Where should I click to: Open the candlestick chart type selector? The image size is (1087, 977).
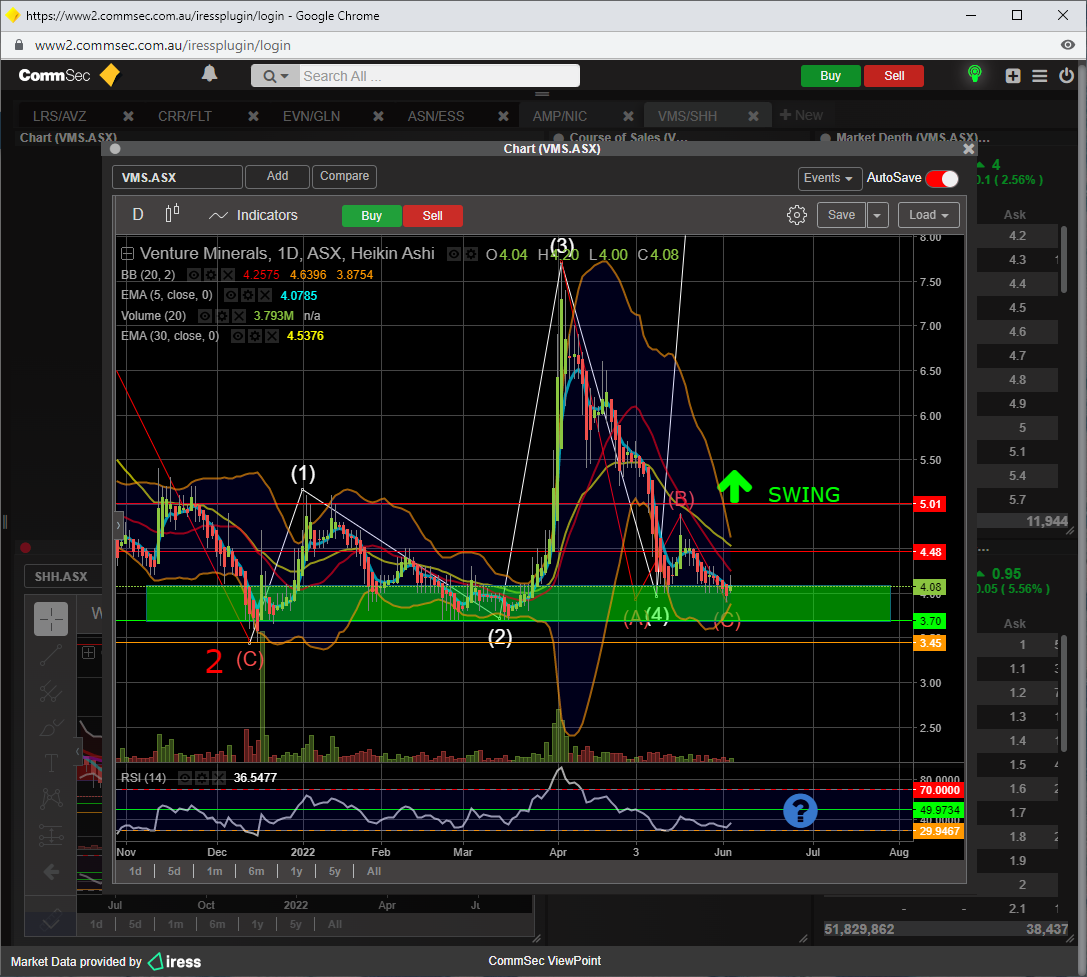click(x=173, y=214)
